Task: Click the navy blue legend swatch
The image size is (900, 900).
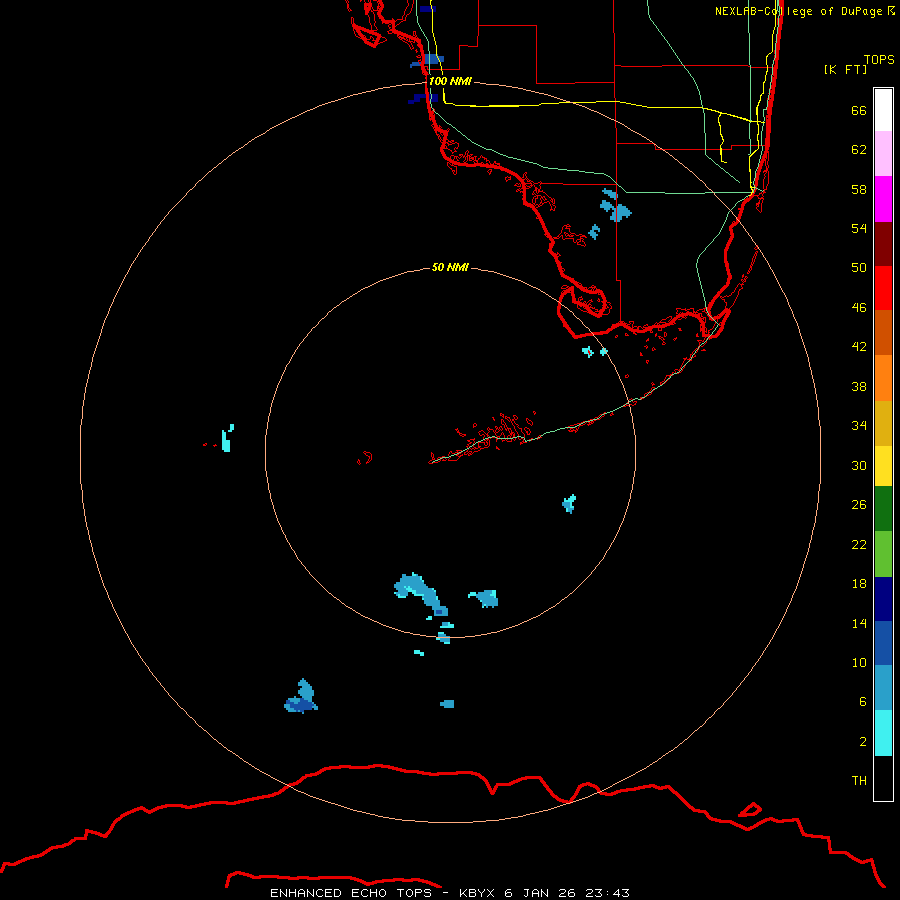Action: click(x=883, y=599)
